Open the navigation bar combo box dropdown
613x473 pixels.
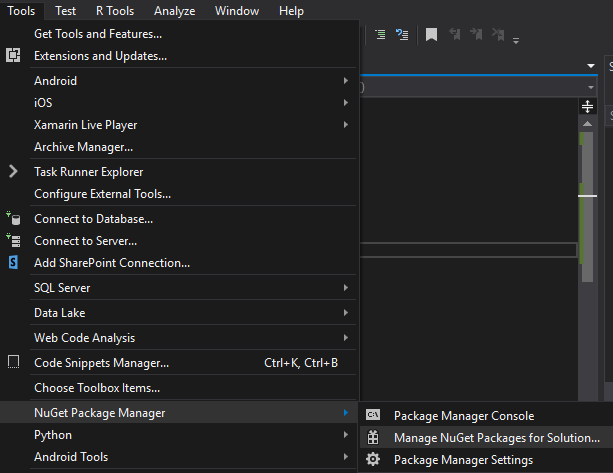(591, 87)
